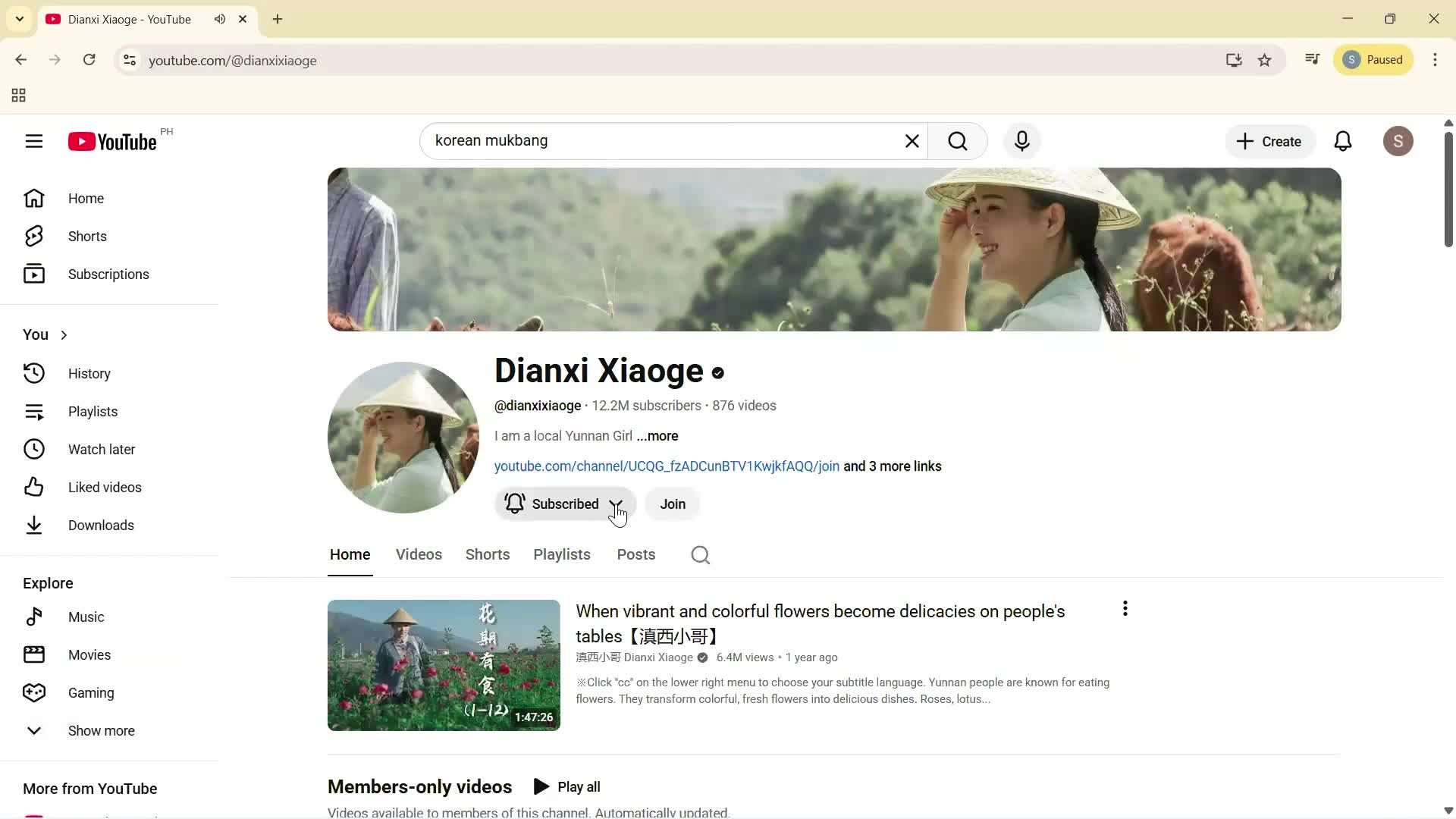The image size is (1456, 819).
Task: Click the search magnifier button
Action: (x=958, y=141)
